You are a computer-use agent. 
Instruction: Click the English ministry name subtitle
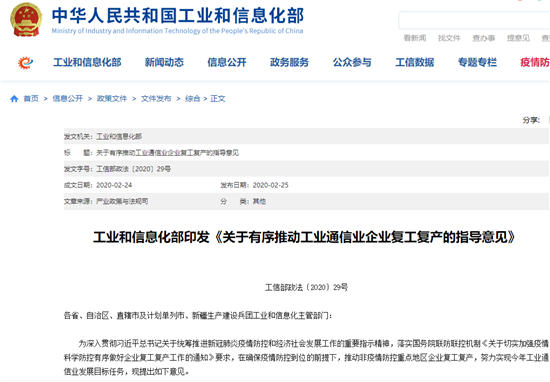pyautogui.click(x=177, y=31)
